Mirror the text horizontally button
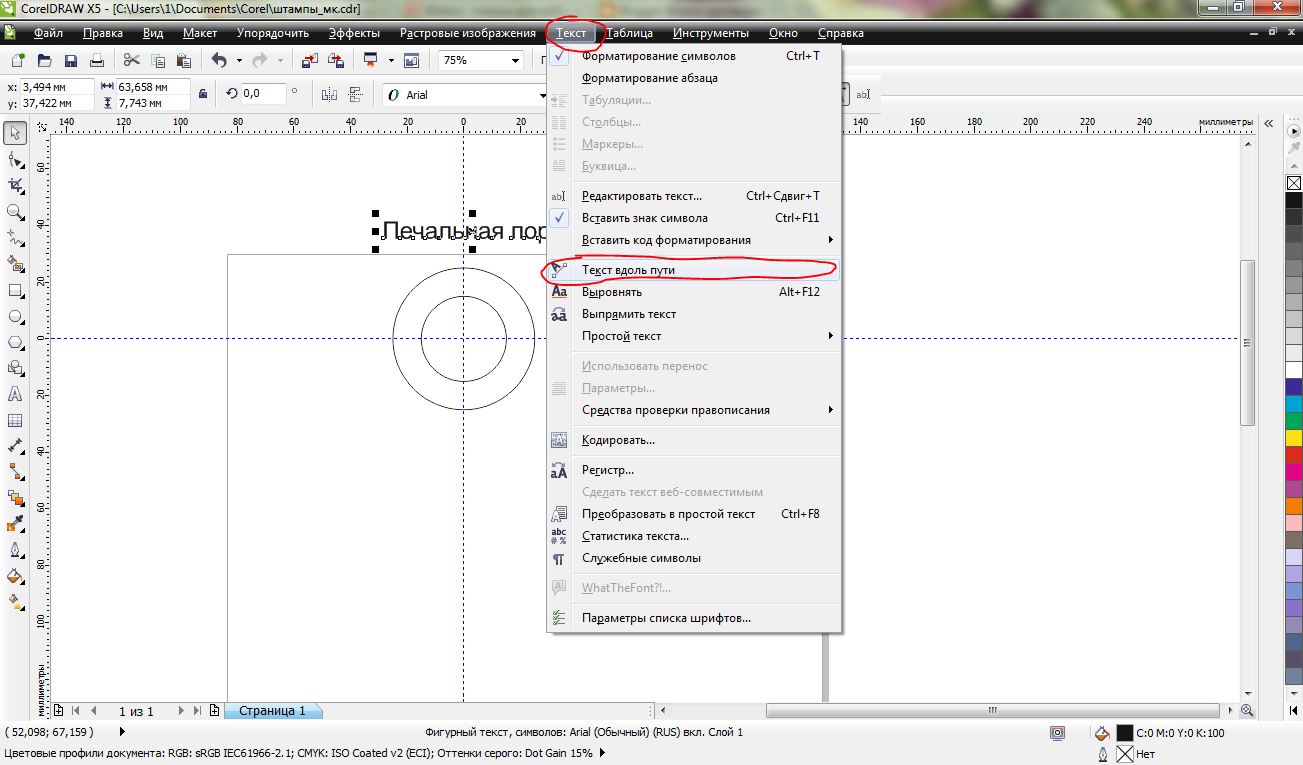The image size is (1303, 765). [x=329, y=94]
